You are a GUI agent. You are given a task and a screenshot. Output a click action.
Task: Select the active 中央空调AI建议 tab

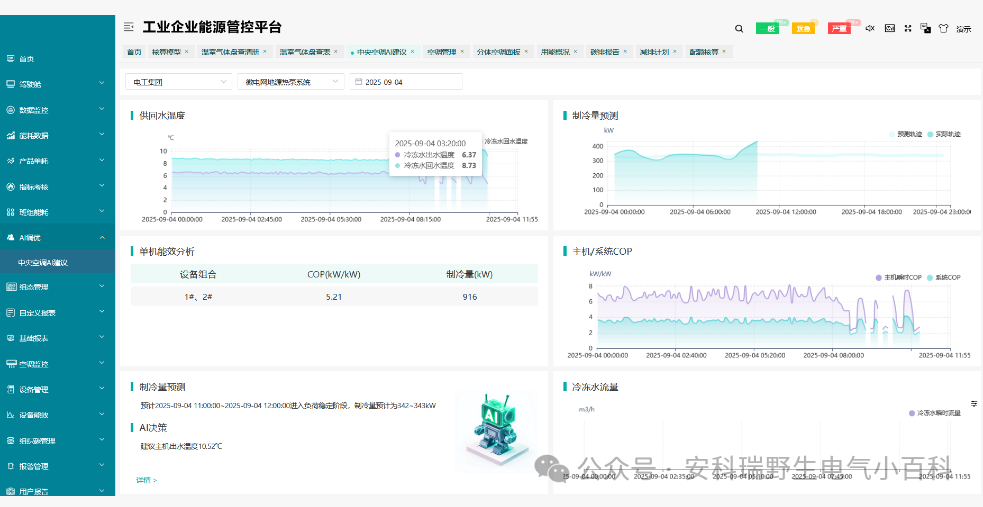click(382, 51)
